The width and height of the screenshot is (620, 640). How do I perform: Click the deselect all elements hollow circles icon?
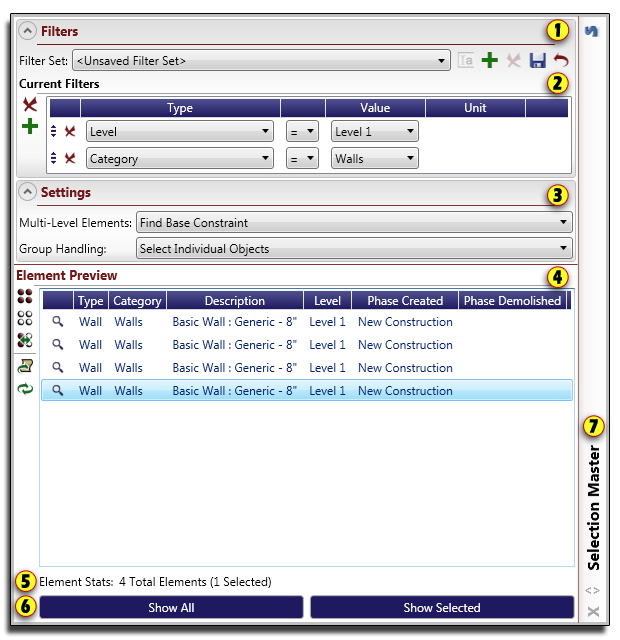26,318
